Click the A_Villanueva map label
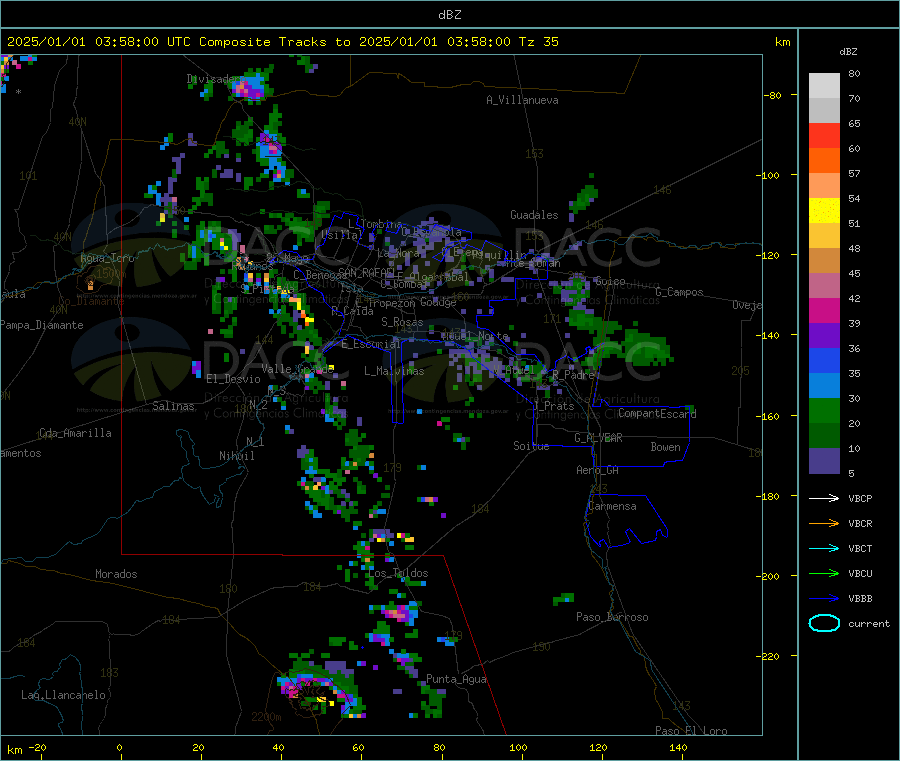This screenshot has width=900, height=761. [522, 100]
